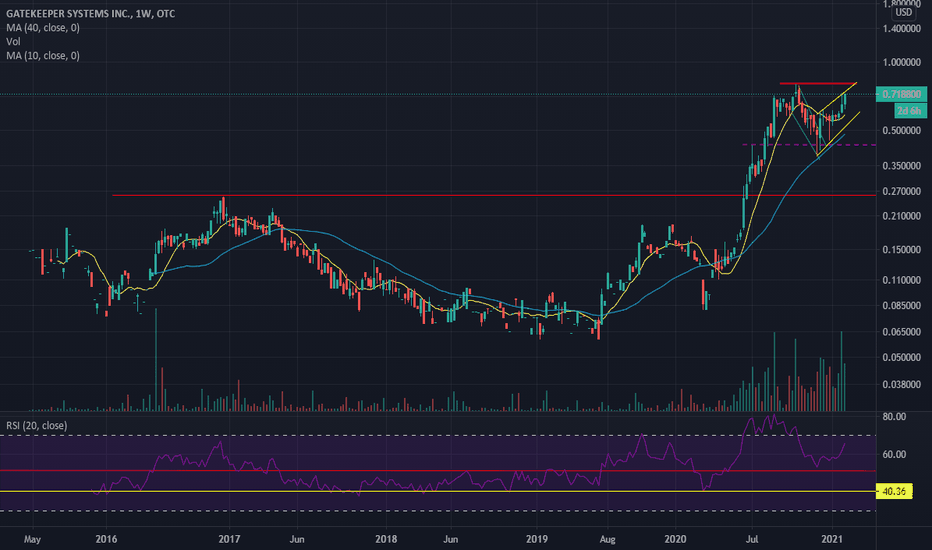Select the short red resistance line at the top

[818, 83]
